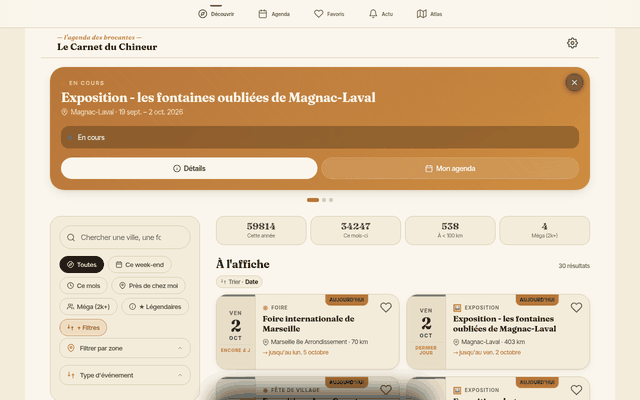Screen dimensions: 640x400
Task: Click the 59814 Cette année stat card
Action: tap(261, 231)
